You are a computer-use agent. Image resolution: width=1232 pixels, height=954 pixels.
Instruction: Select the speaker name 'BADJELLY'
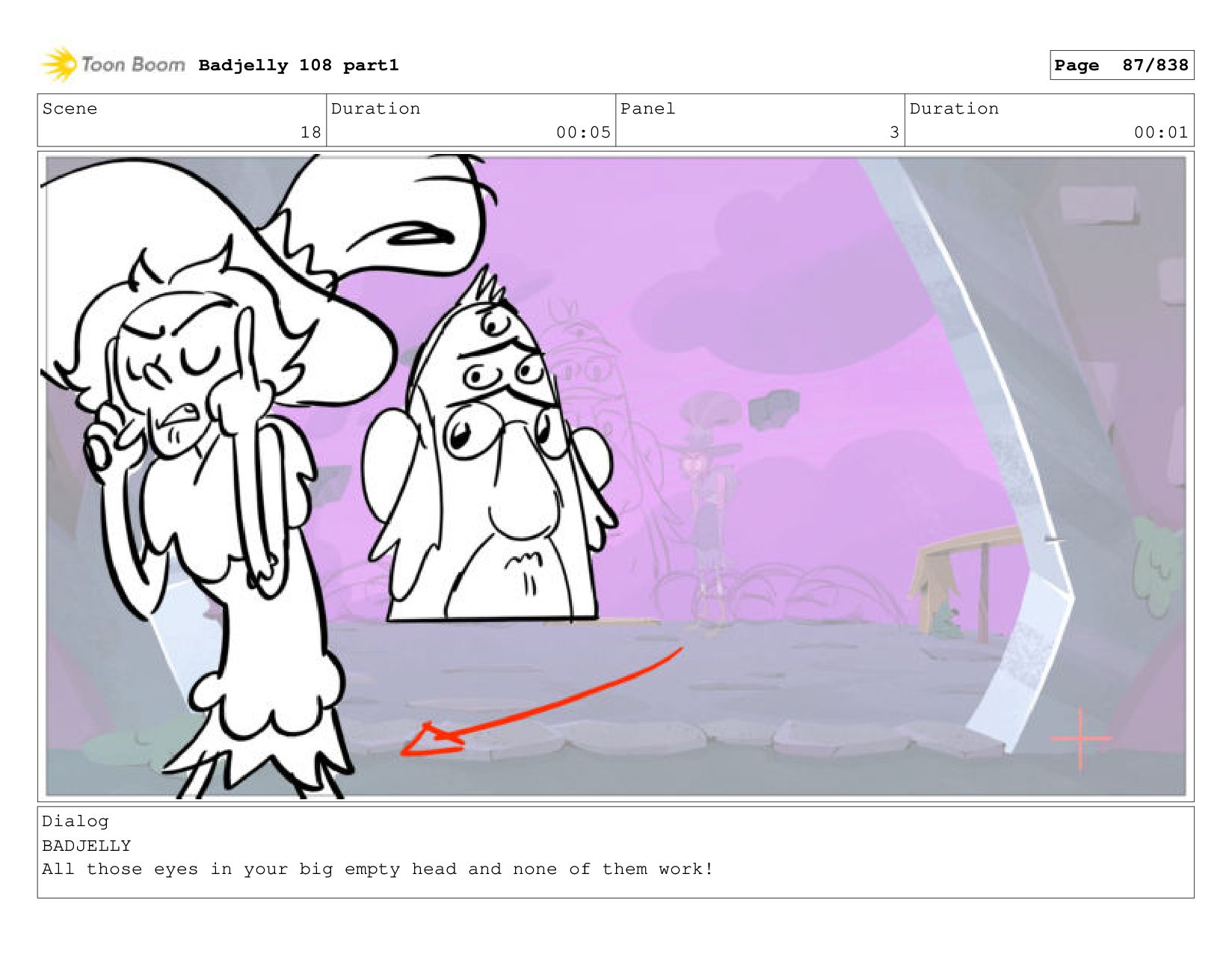point(86,846)
